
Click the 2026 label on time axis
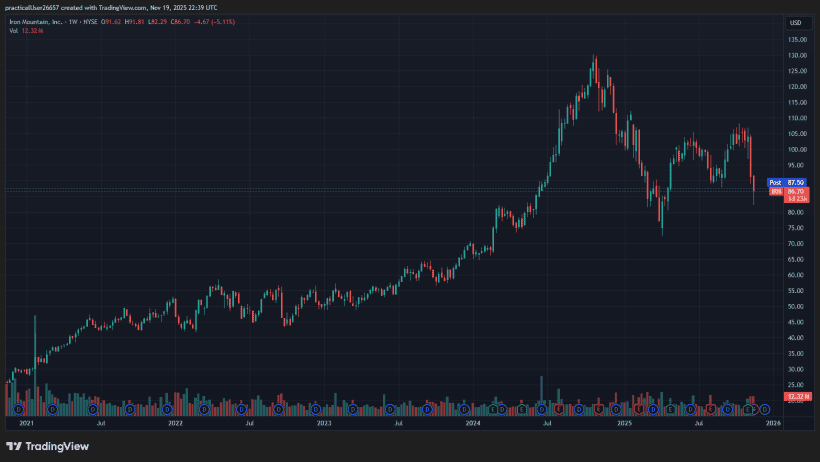[x=772, y=424]
